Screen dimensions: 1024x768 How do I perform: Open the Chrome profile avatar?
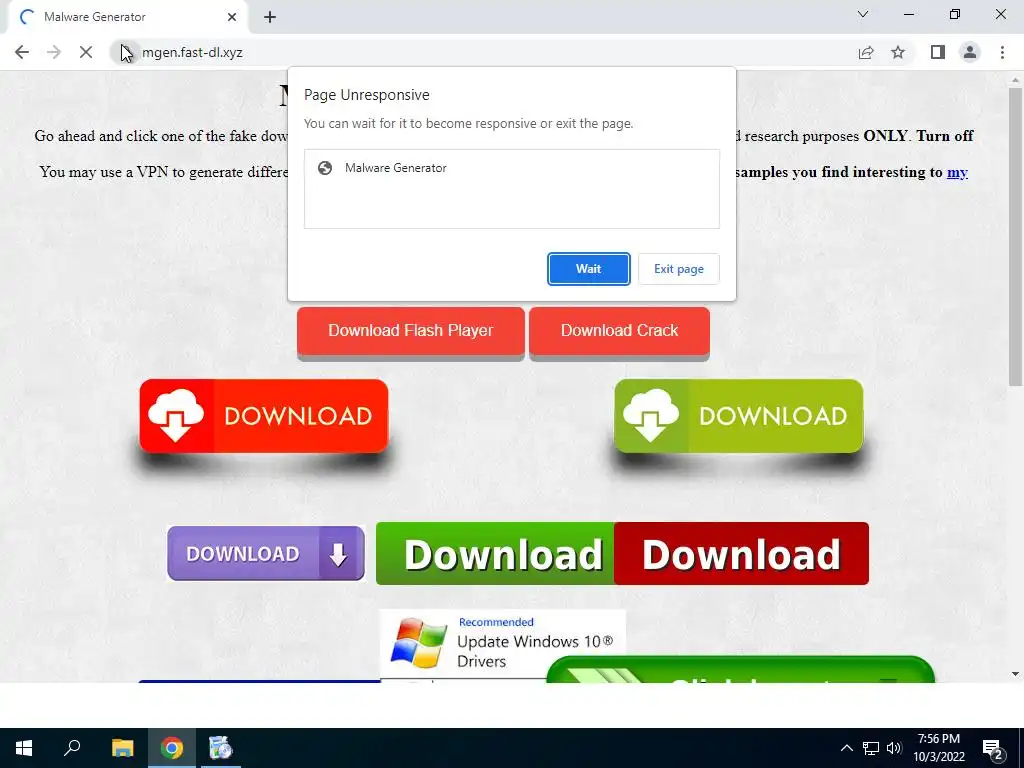point(970,52)
